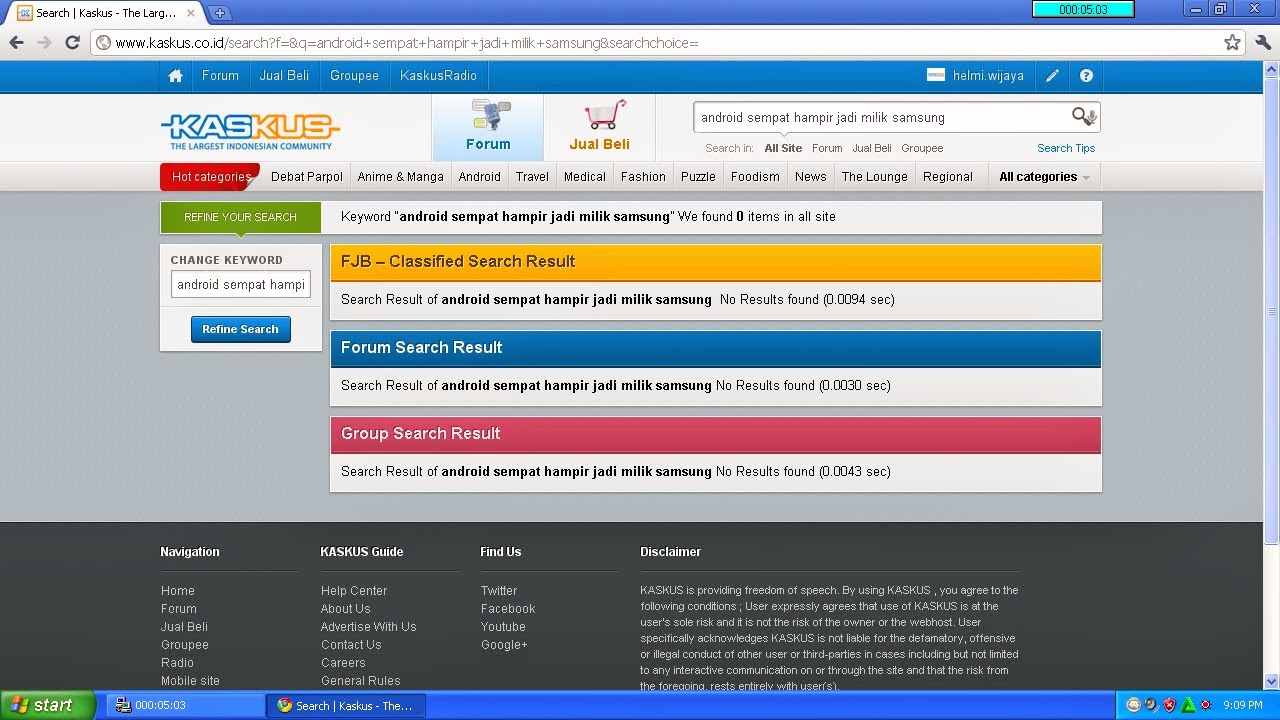Open footer Careers link
The width and height of the screenshot is (1280, 720).
coord(343,663)
